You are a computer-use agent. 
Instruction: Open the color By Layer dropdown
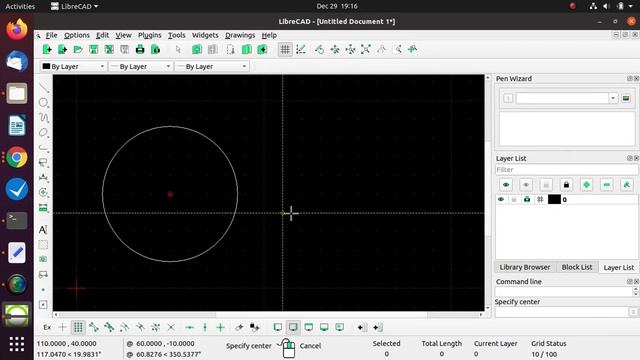point(73,66)
